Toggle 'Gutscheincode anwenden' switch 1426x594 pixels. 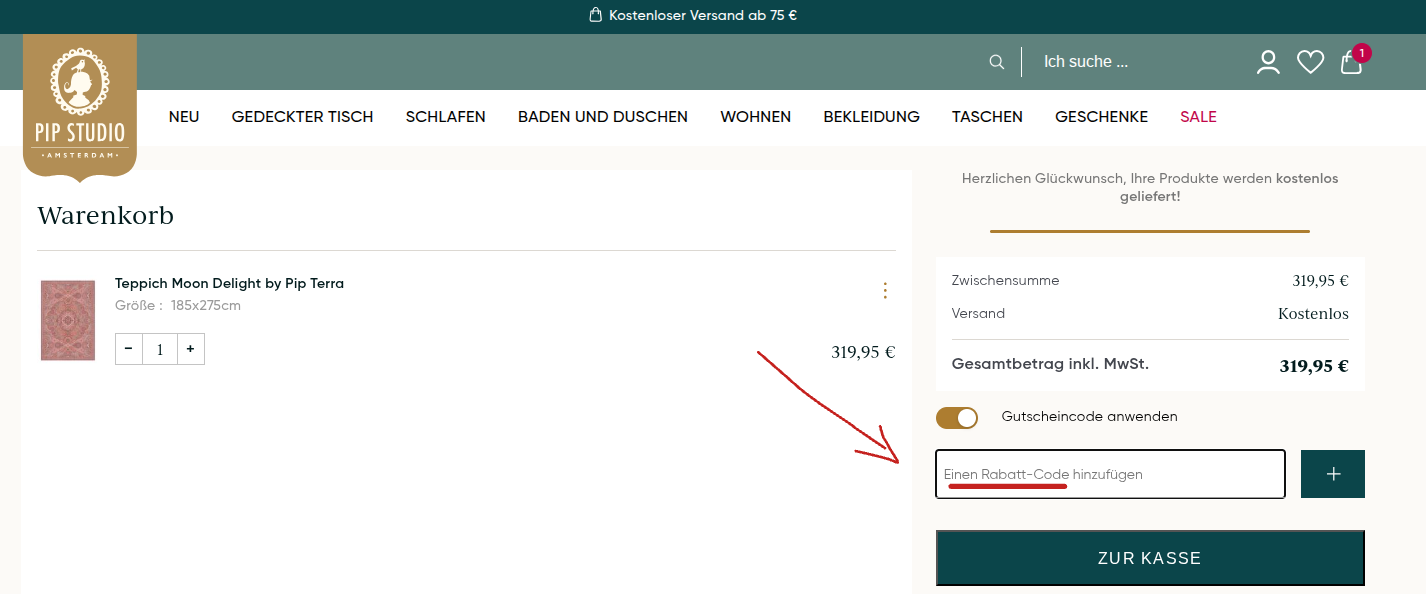coord(957,417)
